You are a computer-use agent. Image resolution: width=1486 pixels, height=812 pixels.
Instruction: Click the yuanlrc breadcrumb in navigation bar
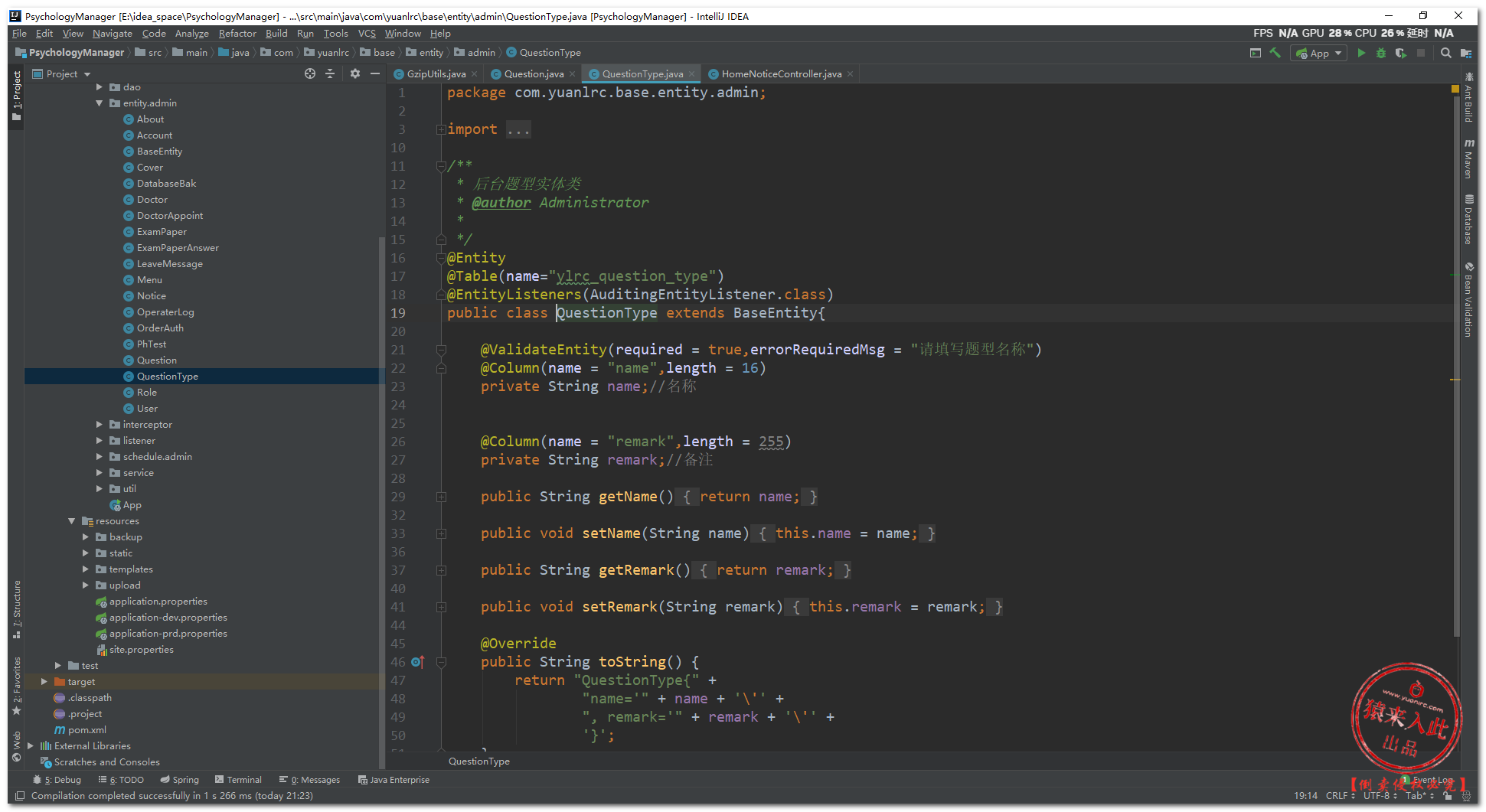(333, 53)
